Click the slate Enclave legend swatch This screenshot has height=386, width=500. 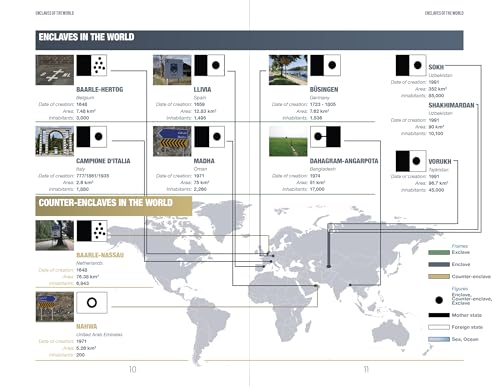(x=439, y=264)
